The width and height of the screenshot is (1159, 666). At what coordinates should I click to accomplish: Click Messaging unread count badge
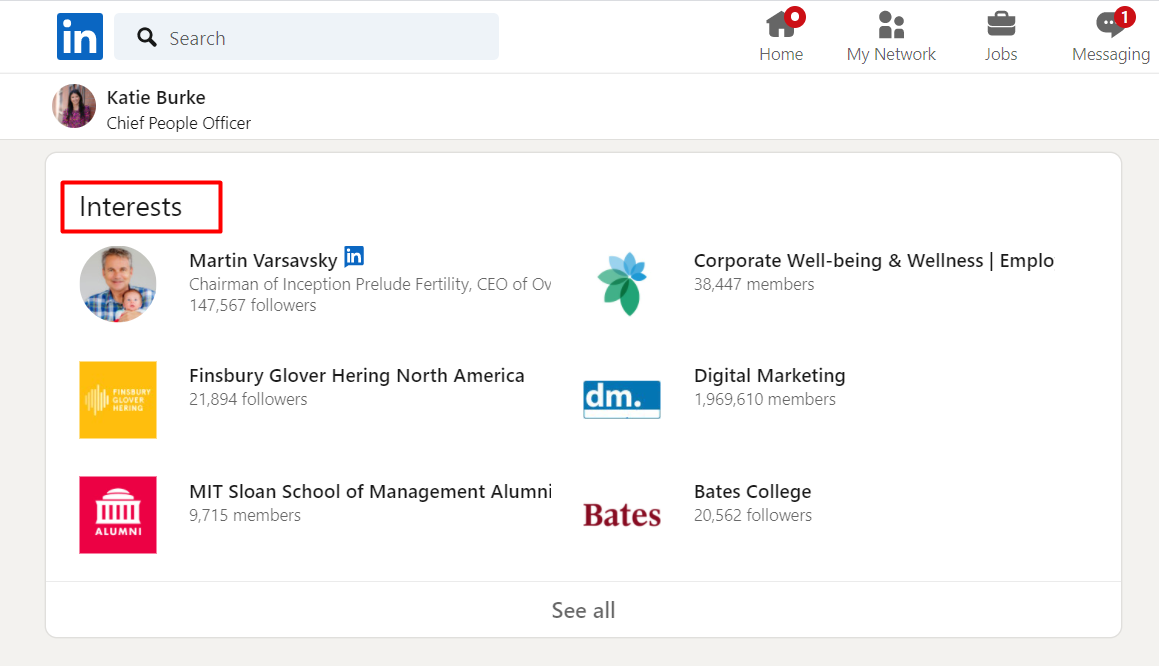pos(1124,16)
